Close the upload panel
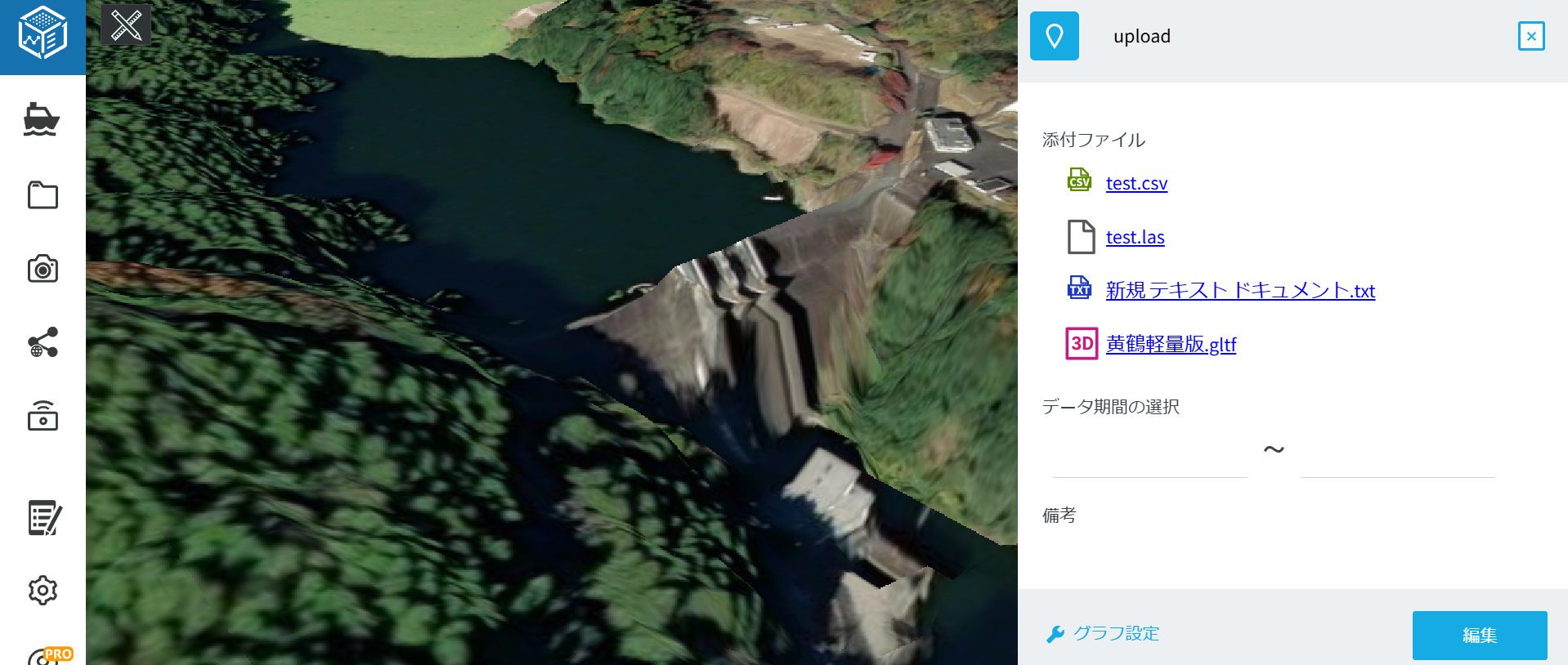Image resolution: width=1568 pixels, height=665 pixels. 1530,36
